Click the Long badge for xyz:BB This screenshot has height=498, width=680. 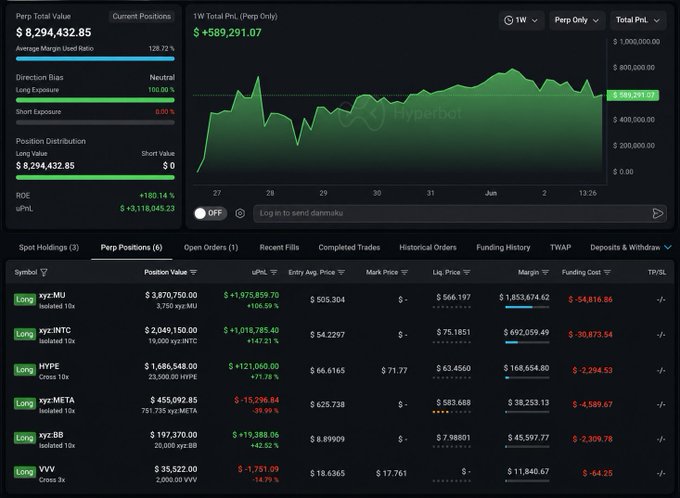25,438
